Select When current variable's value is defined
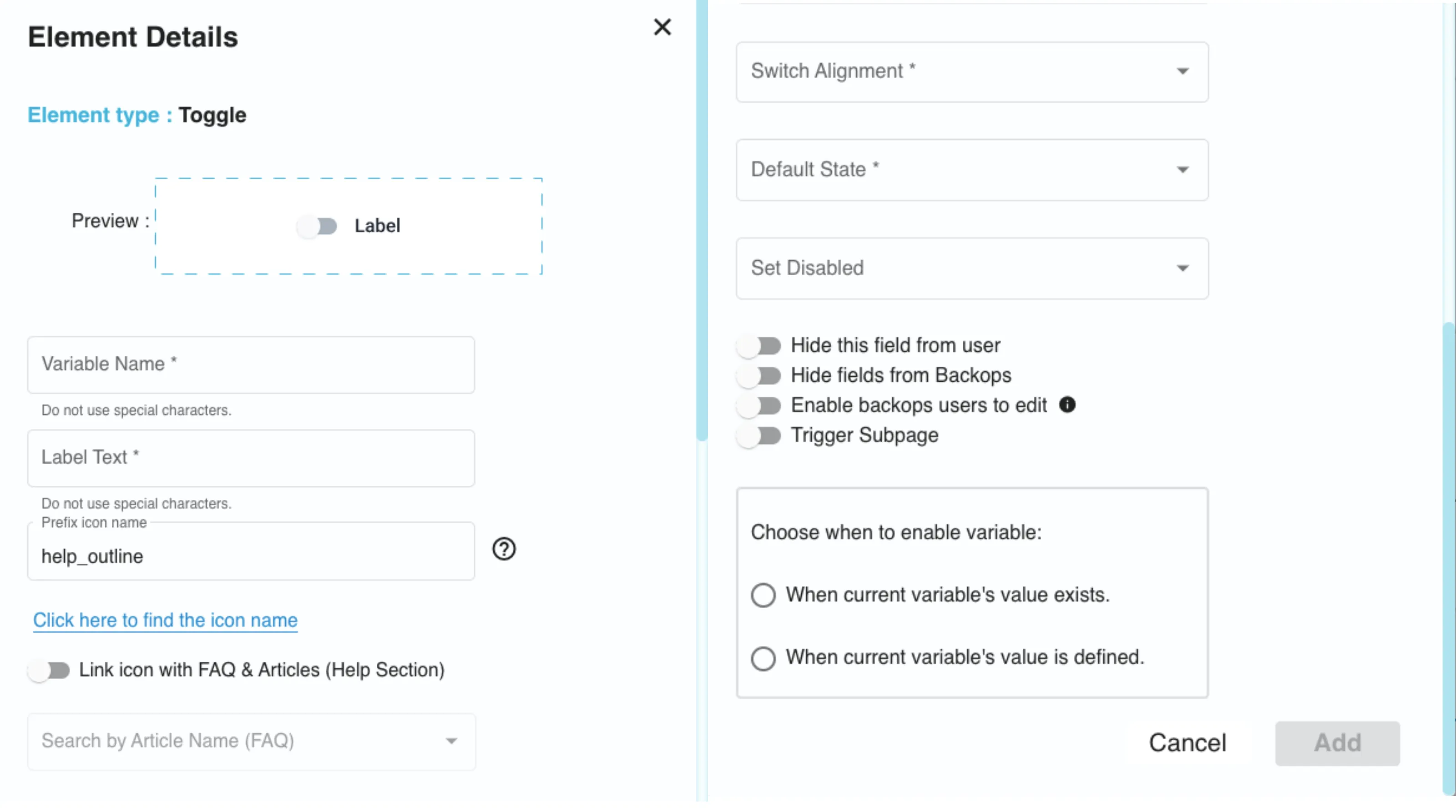The height and width of the screenshot is (812, 1456). (763, 658)
